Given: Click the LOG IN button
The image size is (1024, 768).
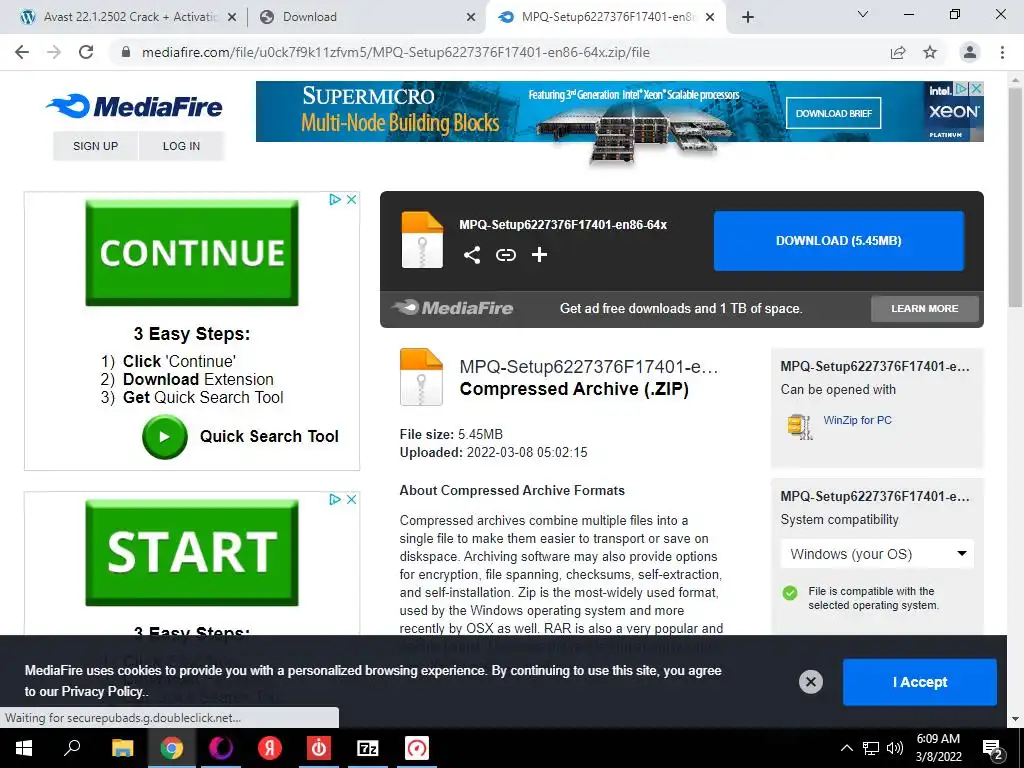Looking at the screenshot, I should pos(182,146).
